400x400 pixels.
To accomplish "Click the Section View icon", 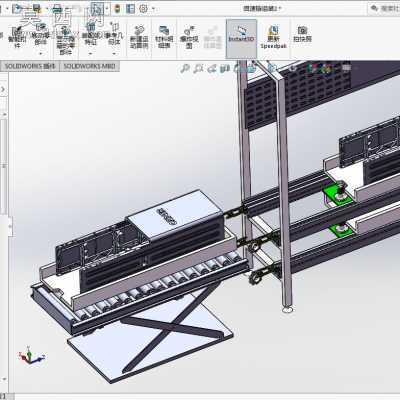I will pyautogui.click(x=225, y=69).
